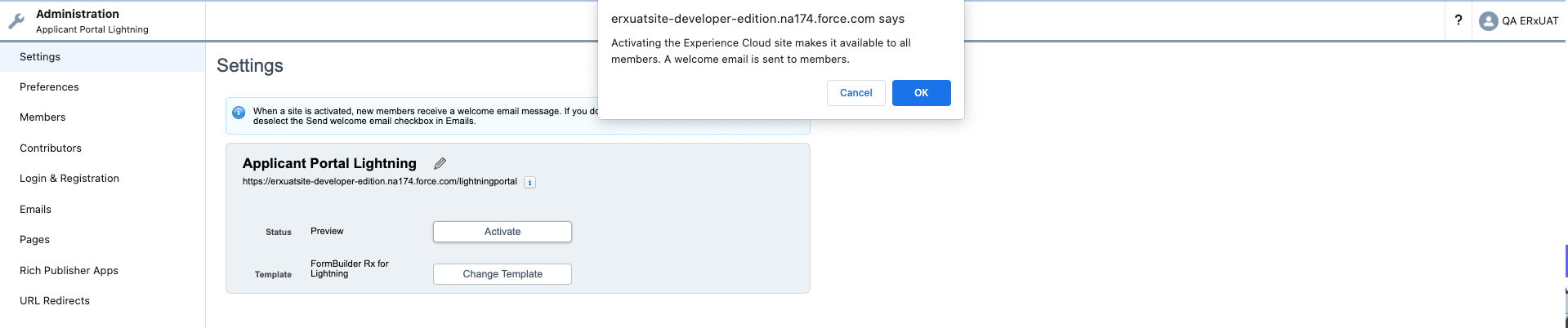Viewport: 1568px width, 328px height.
Task: Click the lightningportal site URL text
Action: (x=379, y=182)
